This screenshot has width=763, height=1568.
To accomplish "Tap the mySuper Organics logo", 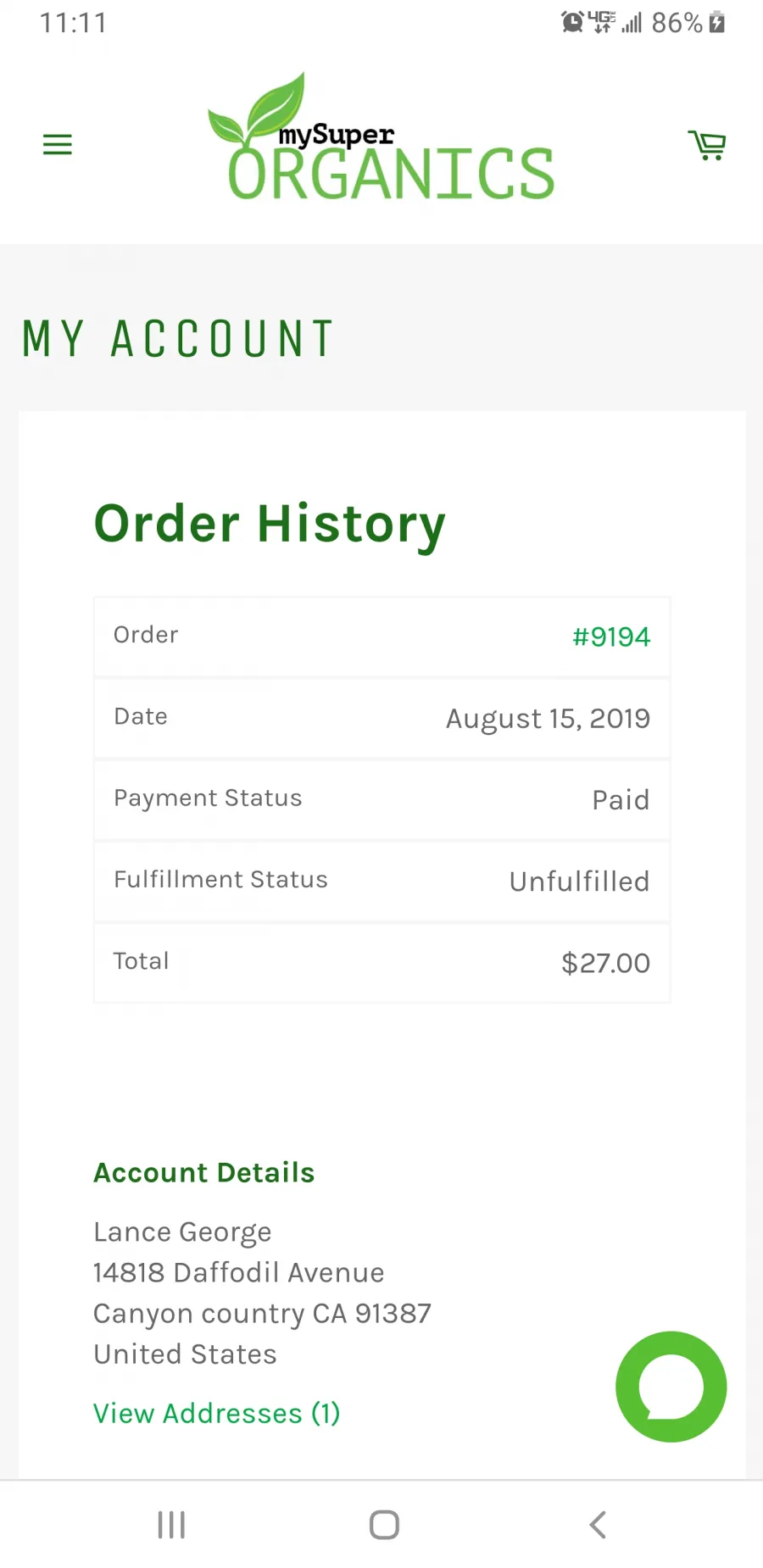I will point(381,138).
